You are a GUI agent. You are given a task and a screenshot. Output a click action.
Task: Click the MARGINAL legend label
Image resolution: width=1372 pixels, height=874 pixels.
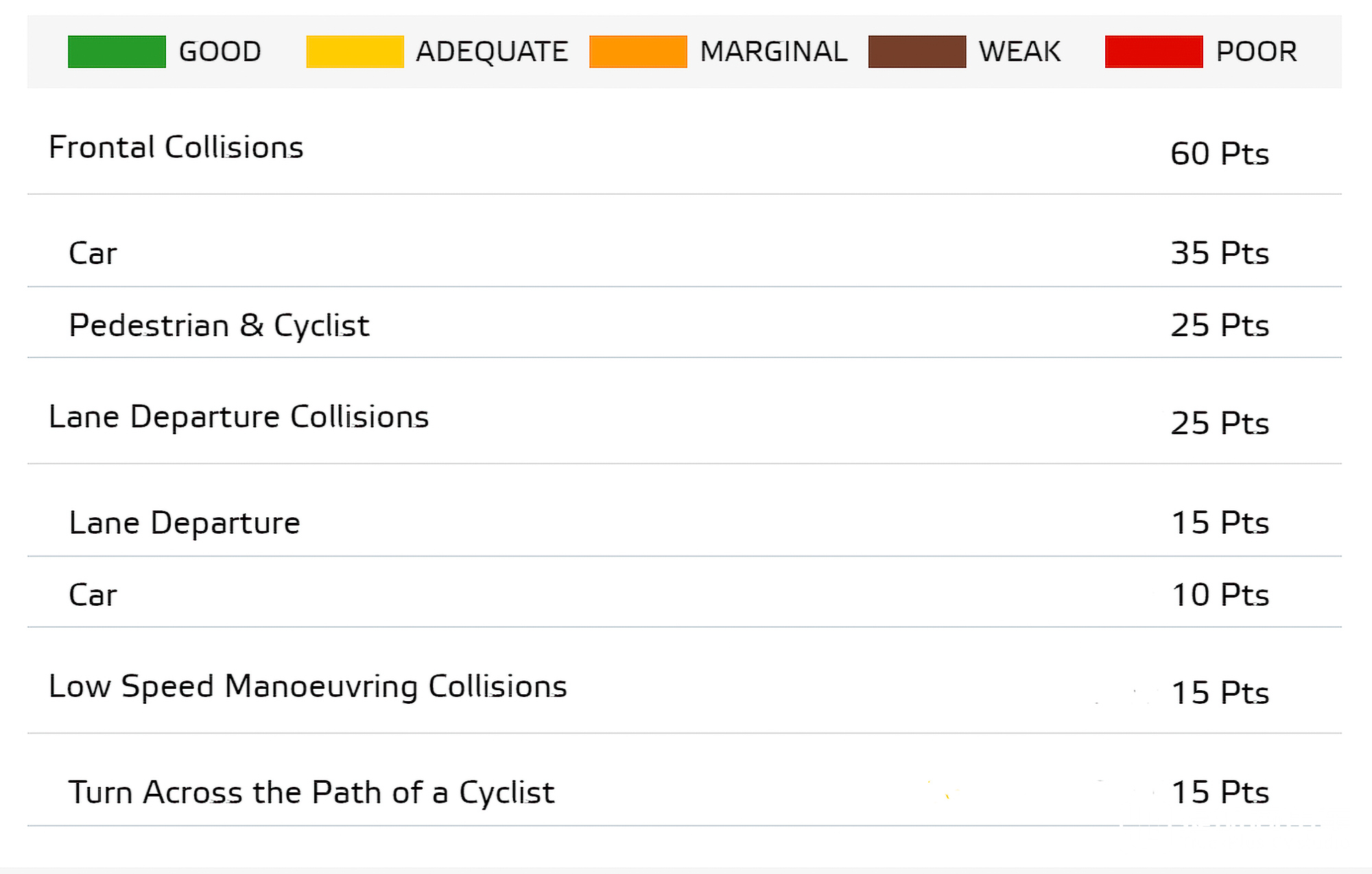(773, 51)
